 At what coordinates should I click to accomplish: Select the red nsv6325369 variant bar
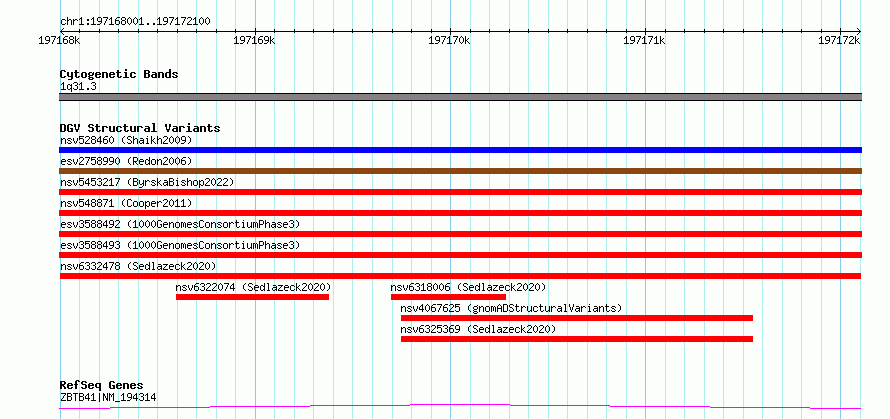pos(577,339)
